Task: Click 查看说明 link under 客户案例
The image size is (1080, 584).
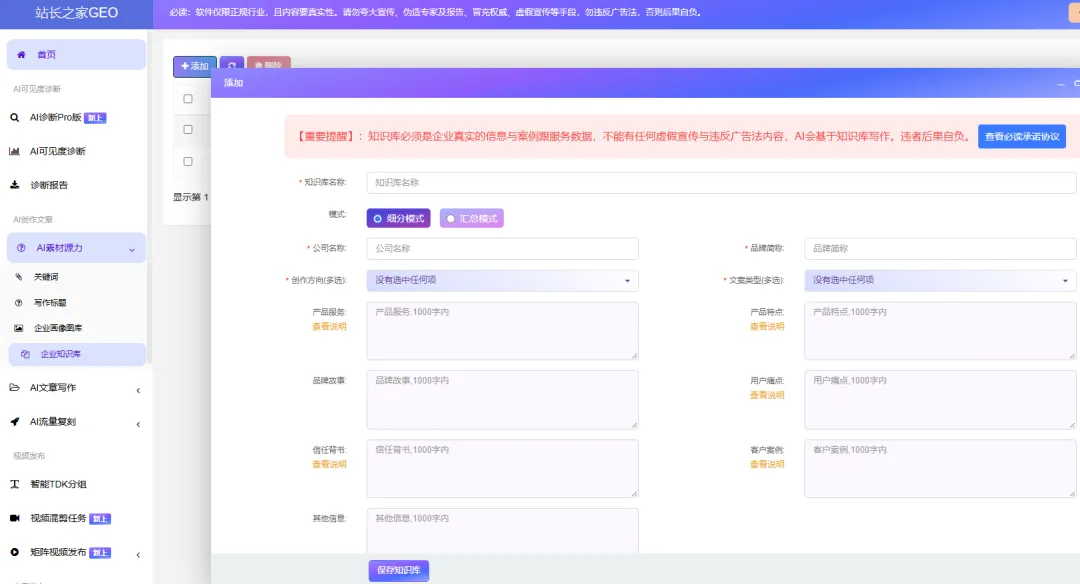Action: coord(767,464)
